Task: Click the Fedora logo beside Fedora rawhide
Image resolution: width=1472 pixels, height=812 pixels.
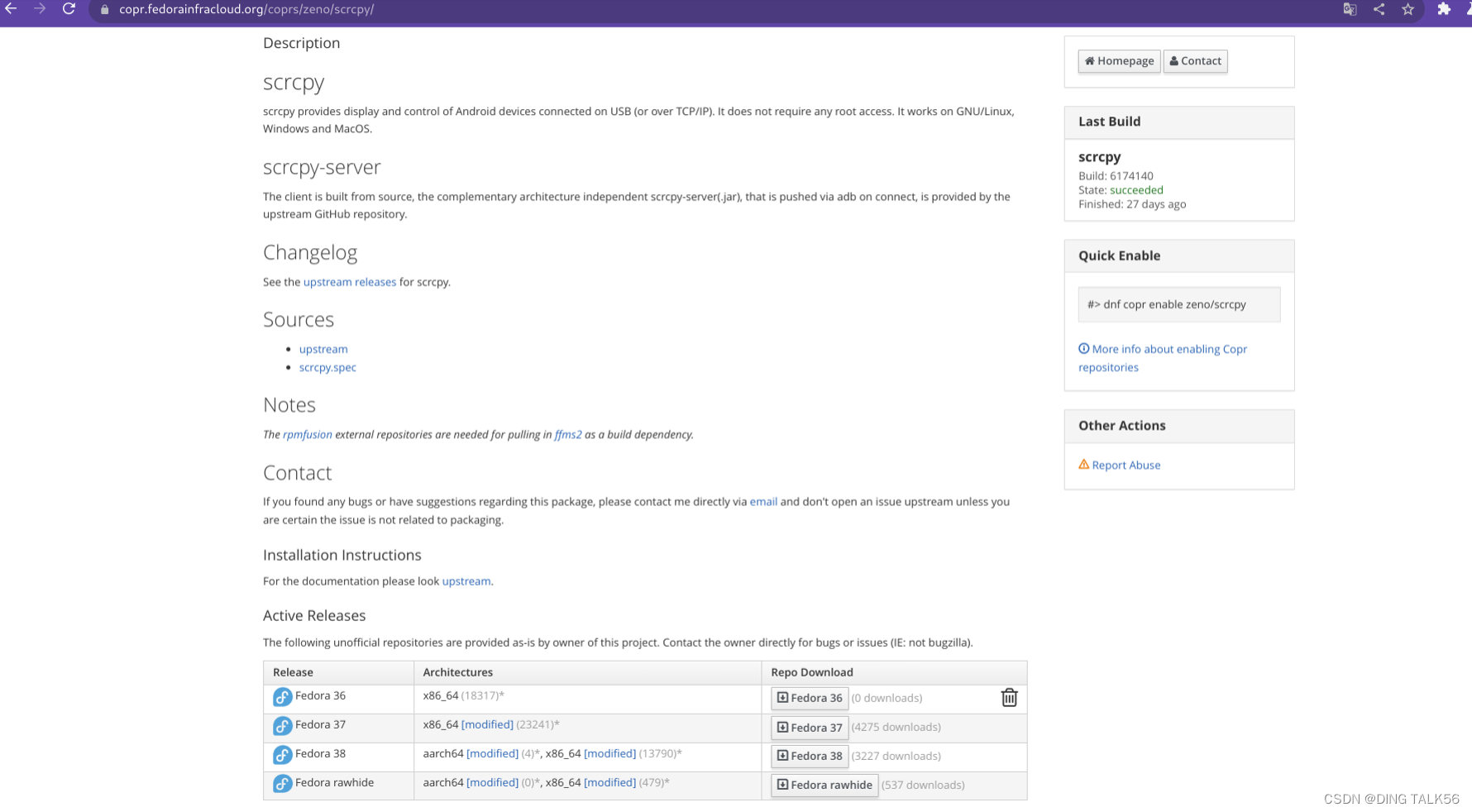Action: point(282,783)
